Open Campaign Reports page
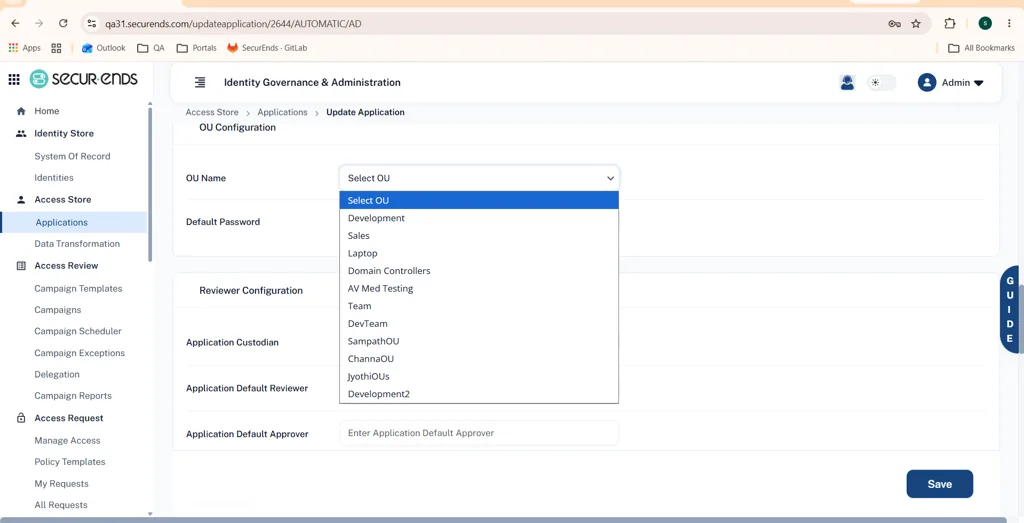The image size is (1024, 523). 73,396
